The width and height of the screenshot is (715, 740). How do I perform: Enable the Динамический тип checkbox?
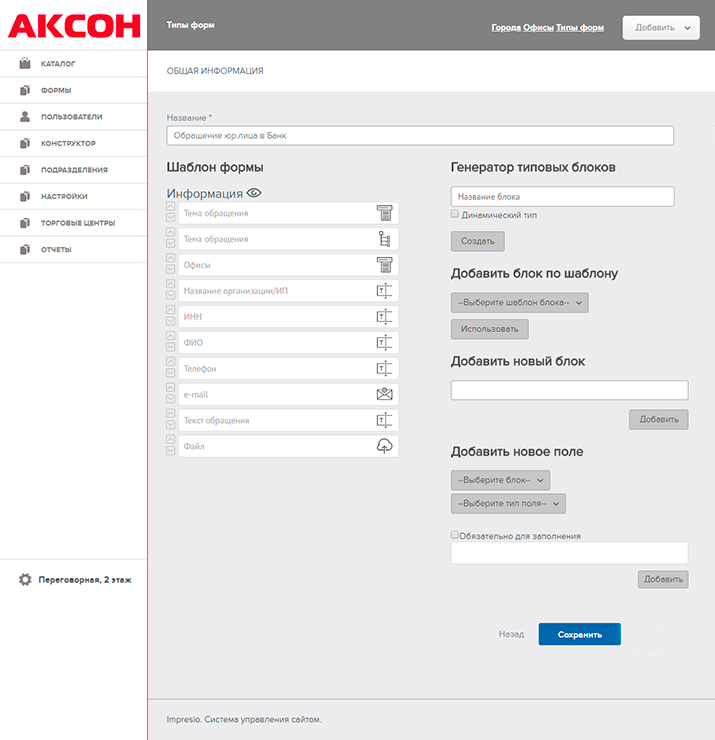(x=455, y=214)
